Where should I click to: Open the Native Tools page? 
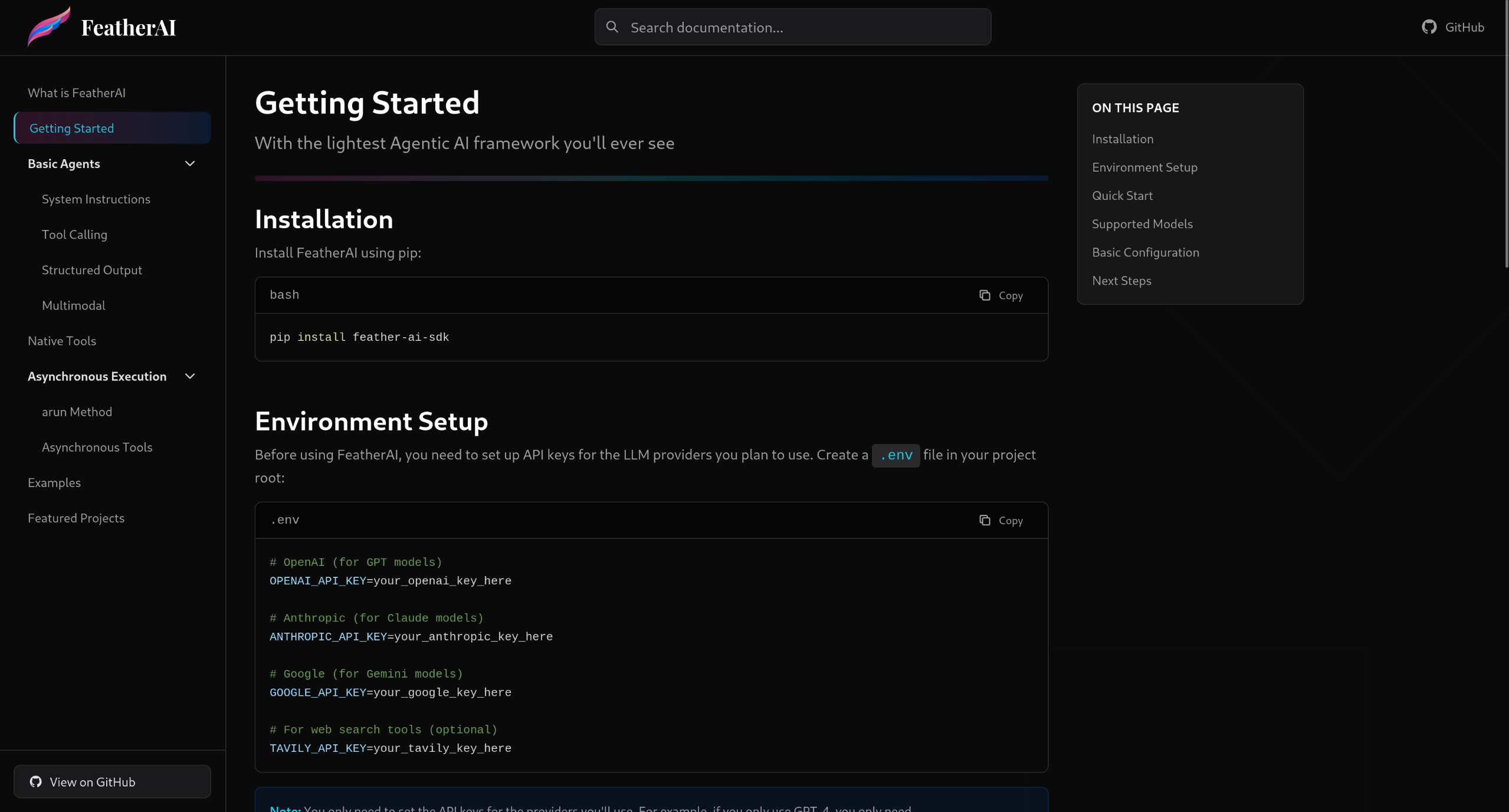tap(62, 341)
